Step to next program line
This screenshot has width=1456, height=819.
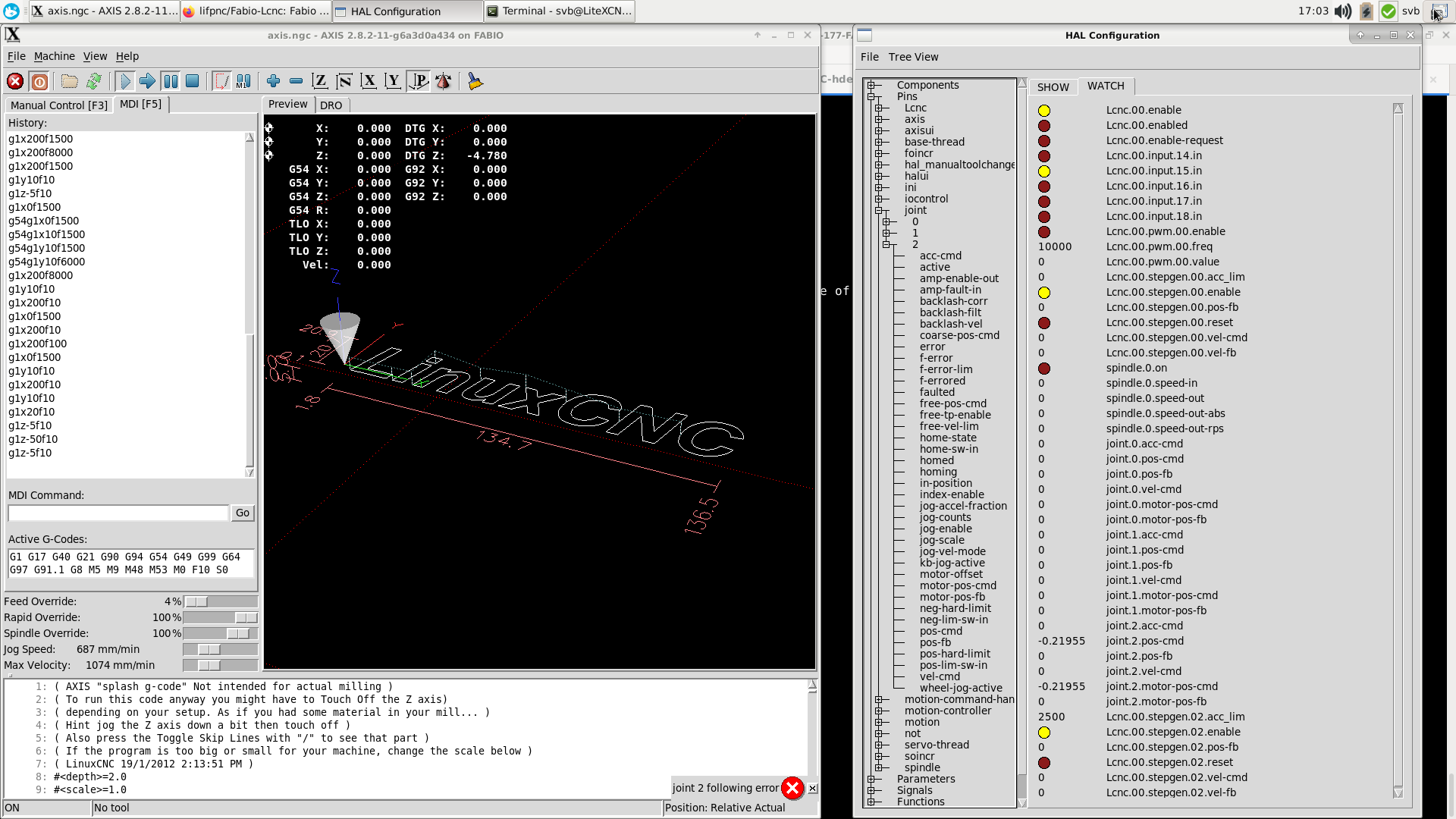pos(147,81)
